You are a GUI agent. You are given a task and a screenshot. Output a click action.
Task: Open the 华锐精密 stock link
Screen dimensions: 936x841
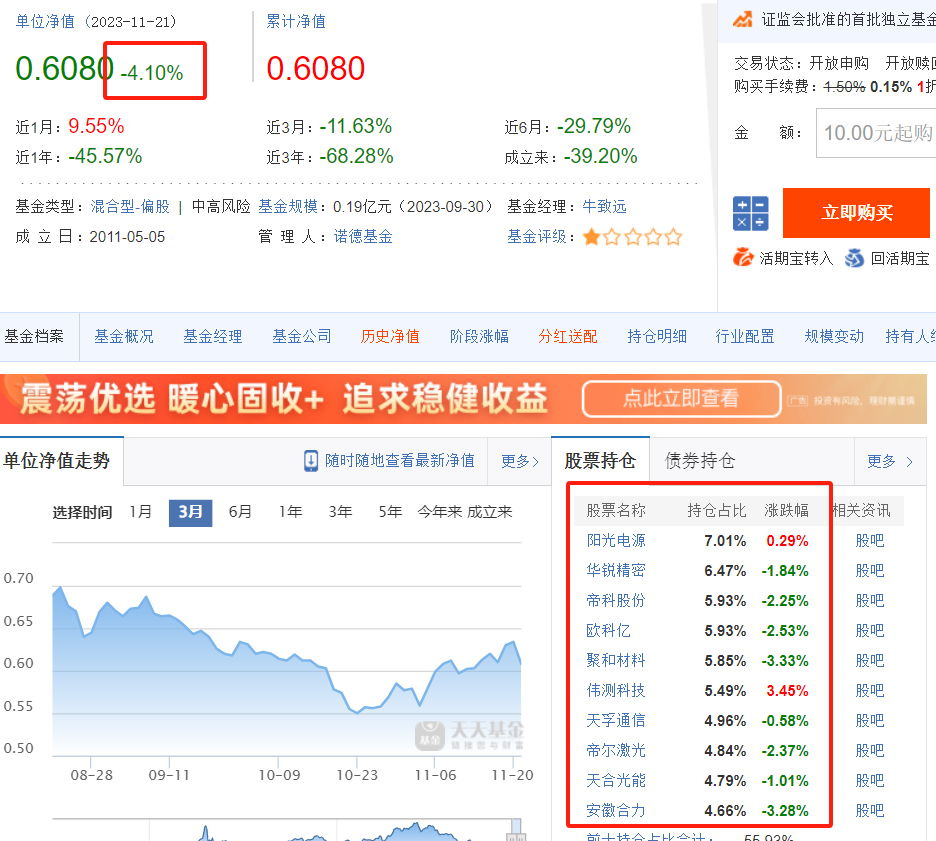[x=615, y=571]
